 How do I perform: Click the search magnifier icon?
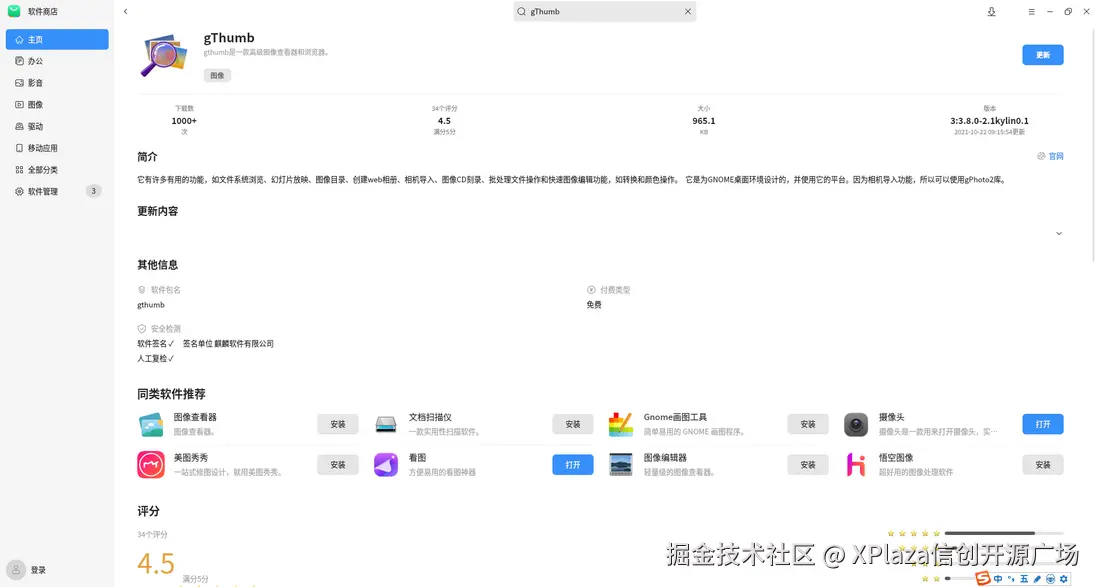point(522,11)
